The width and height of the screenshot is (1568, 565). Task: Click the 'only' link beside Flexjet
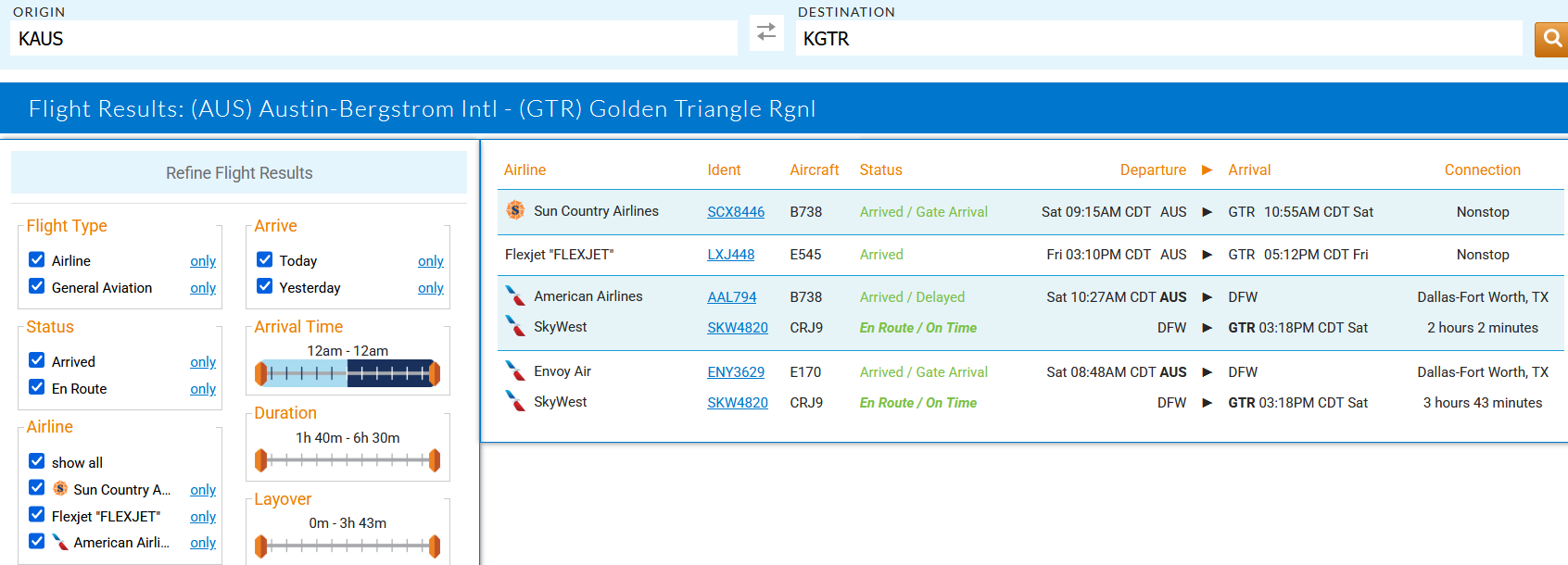pyautogui.click(x=203, y=516)
